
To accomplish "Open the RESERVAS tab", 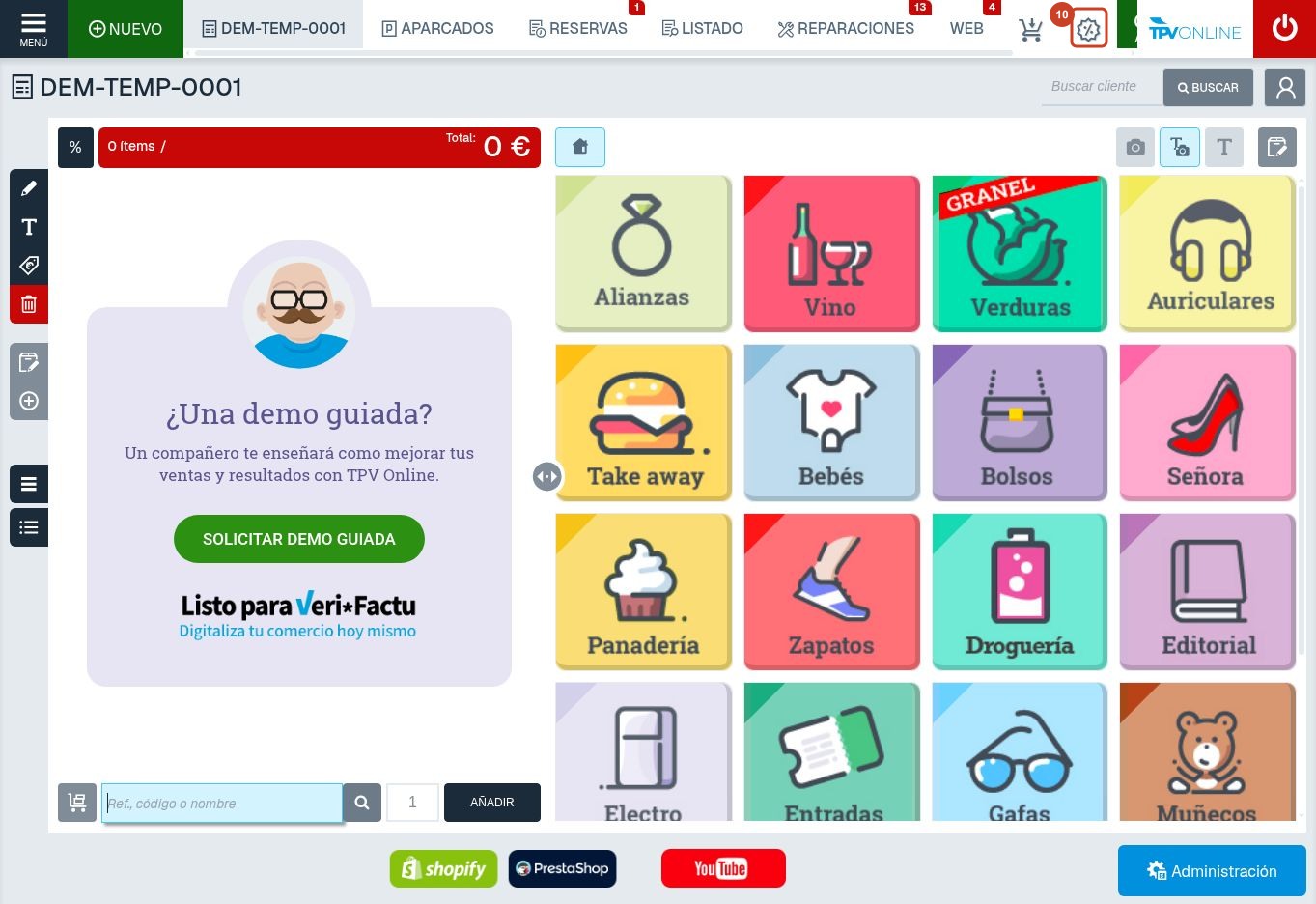I will pyautogui.click(x=578, y=29).
